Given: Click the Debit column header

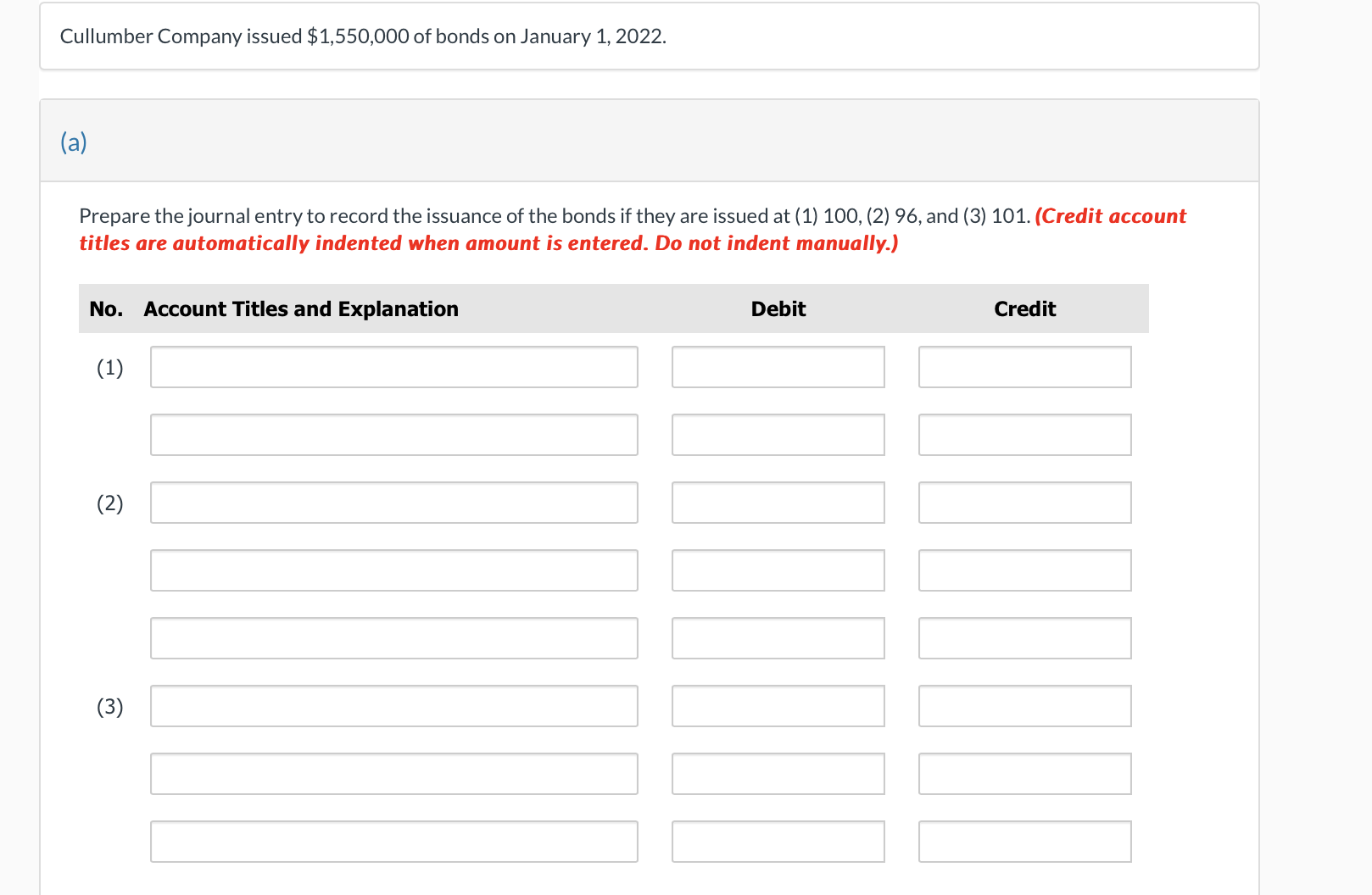Looking at the screenshot, I should 778,309.
